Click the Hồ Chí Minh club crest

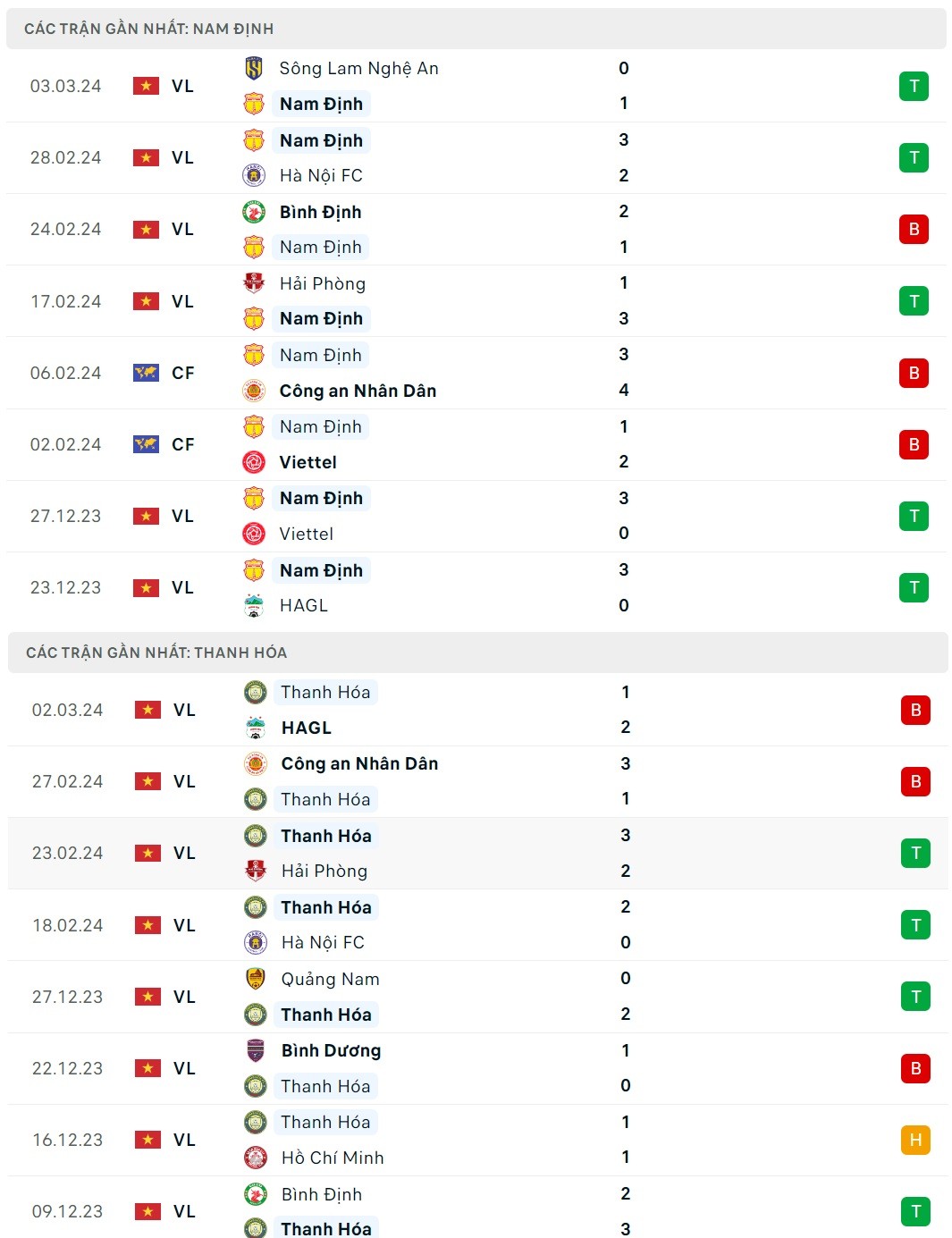pos(256,1158)
